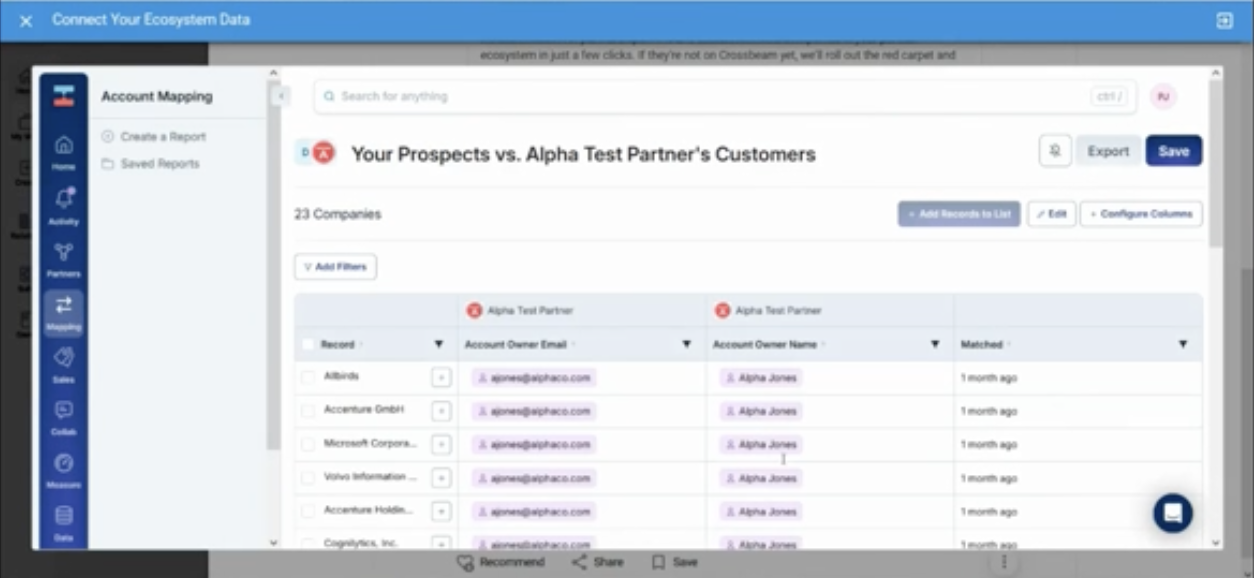Image resolution: width=1254 pixels, height=578 pixels.
Task: Click the Alpha Test Partner logo icon by title
Action: (322, 153)
